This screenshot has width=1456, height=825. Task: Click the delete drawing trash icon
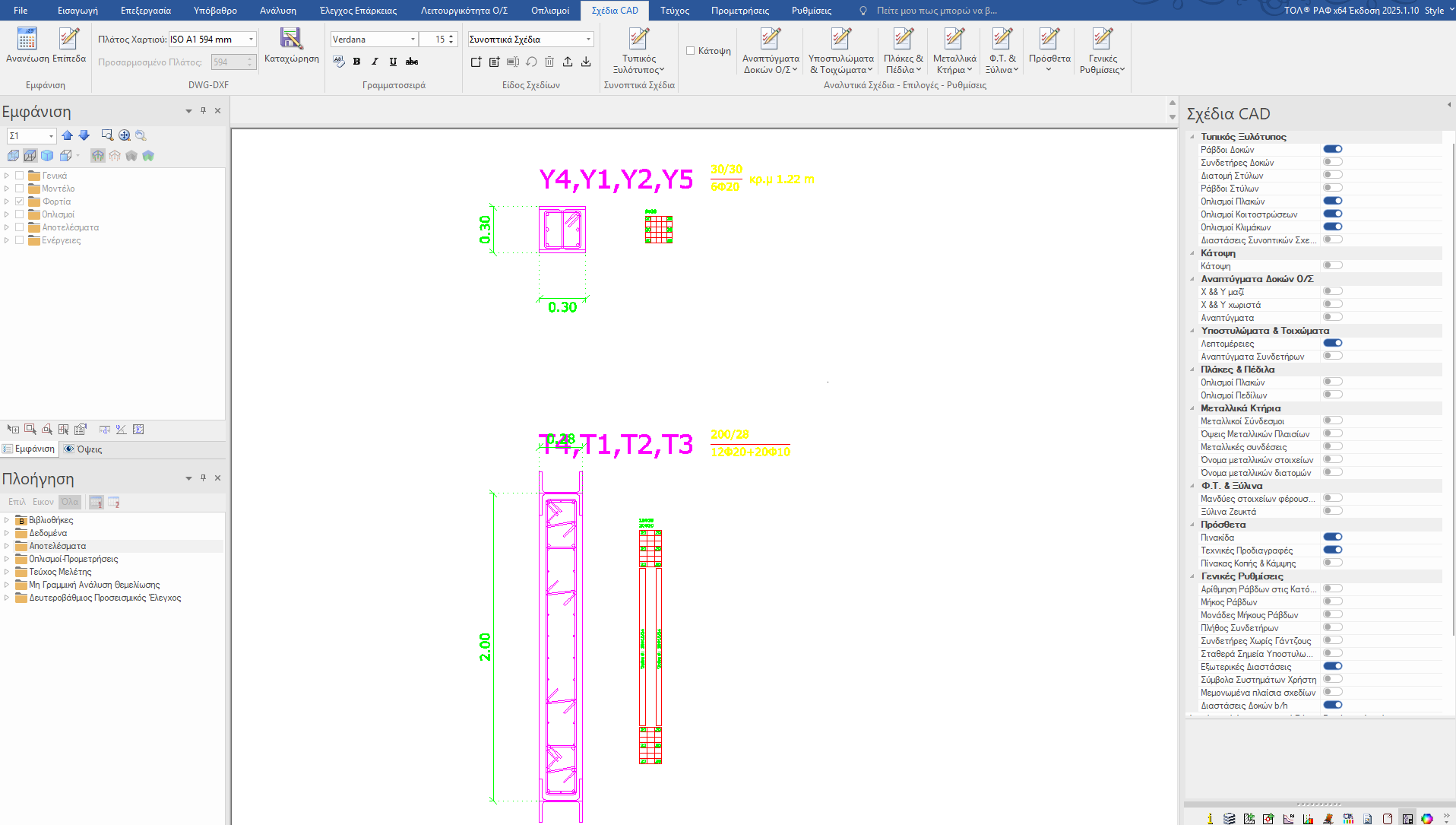(549, 62)
